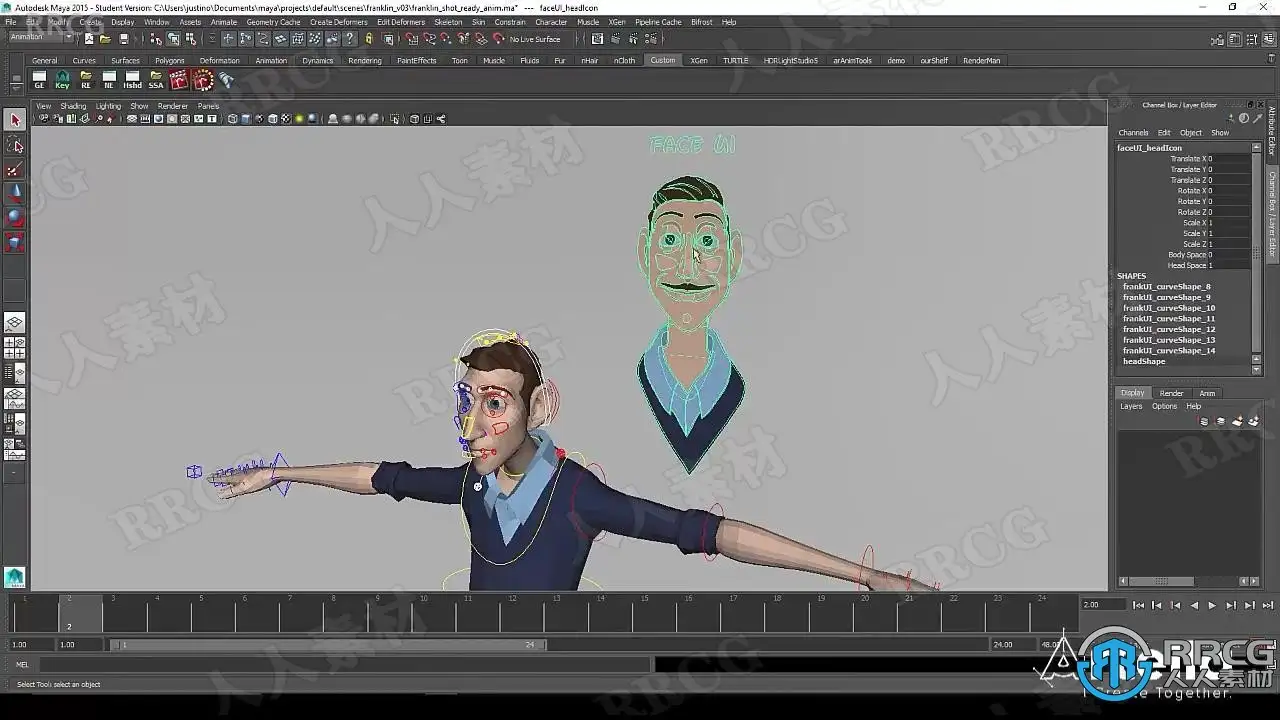Pick the Paint Selection tool
Viewport: 1280px width, 720px height.
[14, 170]
